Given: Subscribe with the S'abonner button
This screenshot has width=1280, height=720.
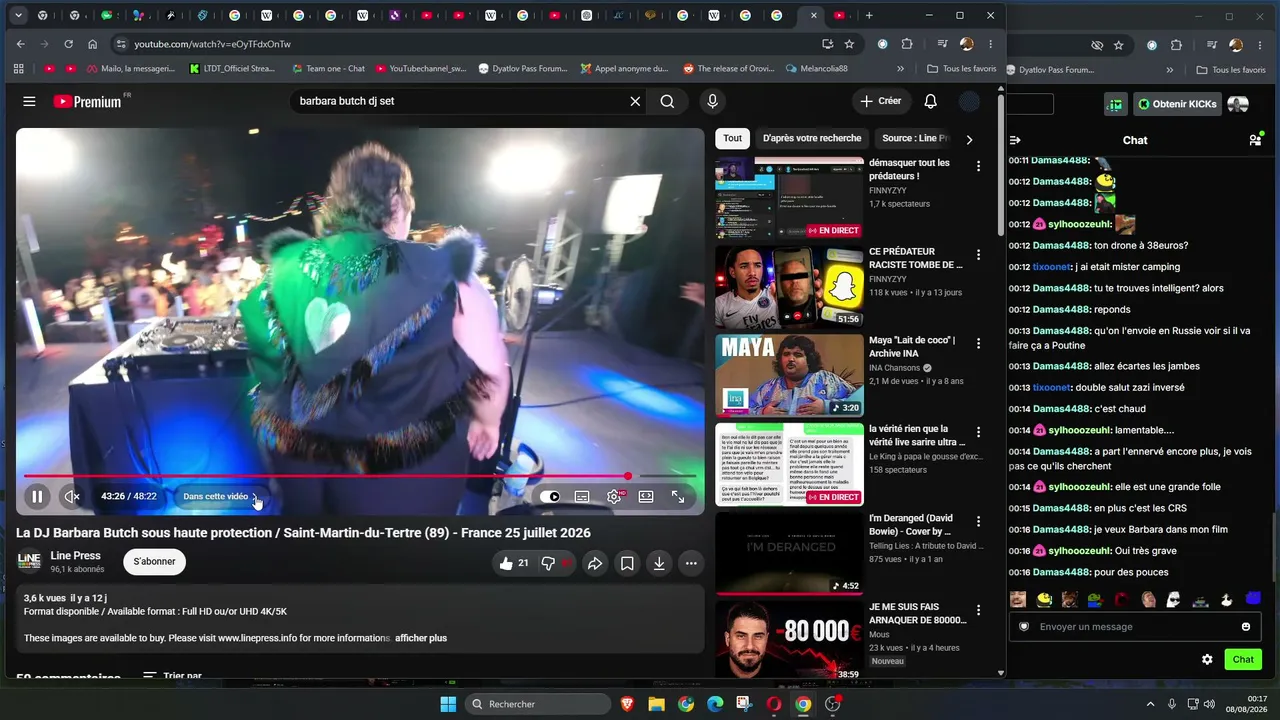Looking at the screenshot, I should pyautogui.click(x=155, y=562).
